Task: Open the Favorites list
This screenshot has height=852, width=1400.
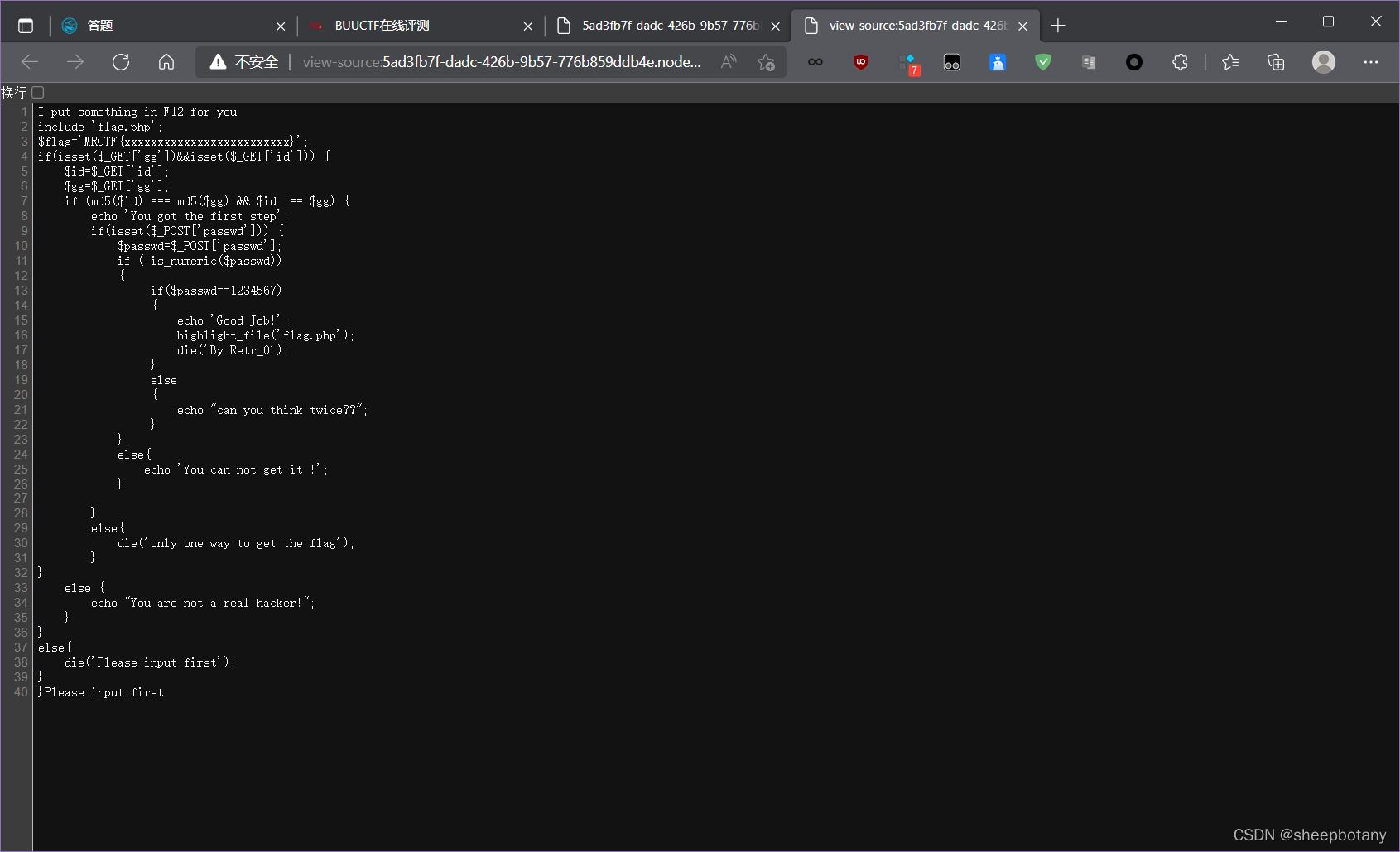Action: [1230, 62]
